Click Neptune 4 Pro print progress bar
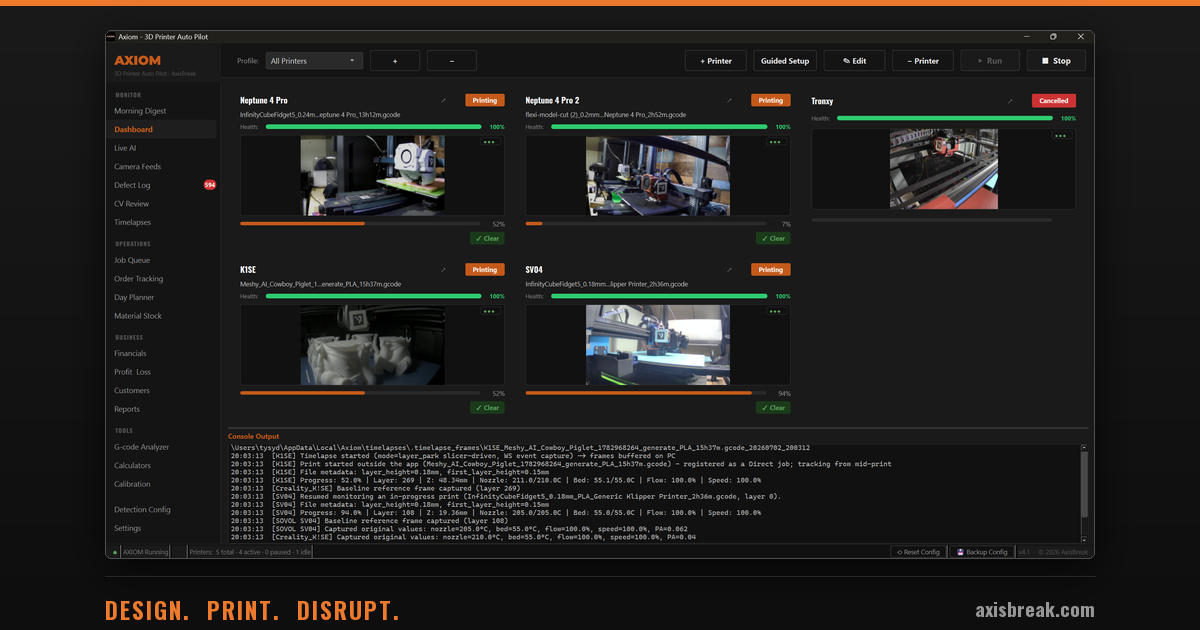Image resolution: width=1200 pixels, height=630 pixels. (x=360, y=224)
